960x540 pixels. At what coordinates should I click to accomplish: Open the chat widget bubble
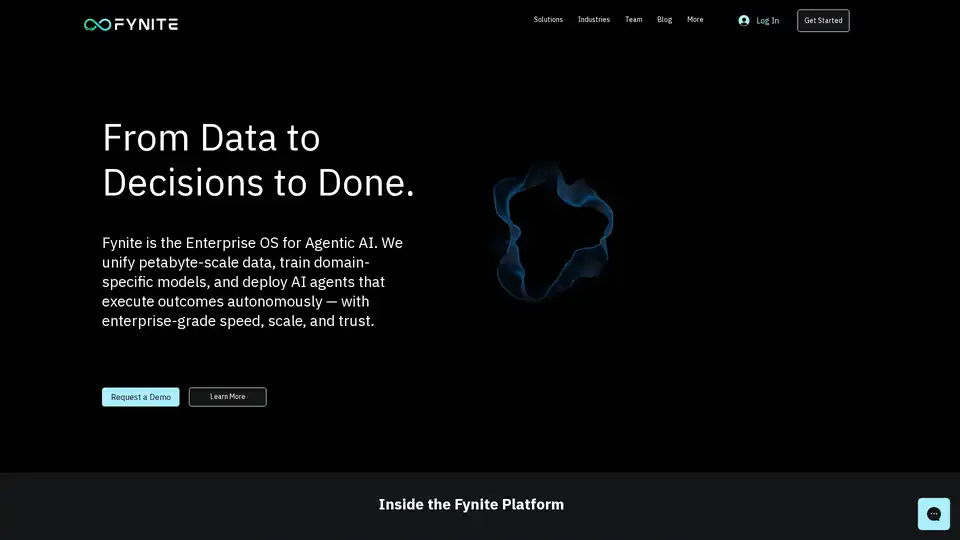933,513
